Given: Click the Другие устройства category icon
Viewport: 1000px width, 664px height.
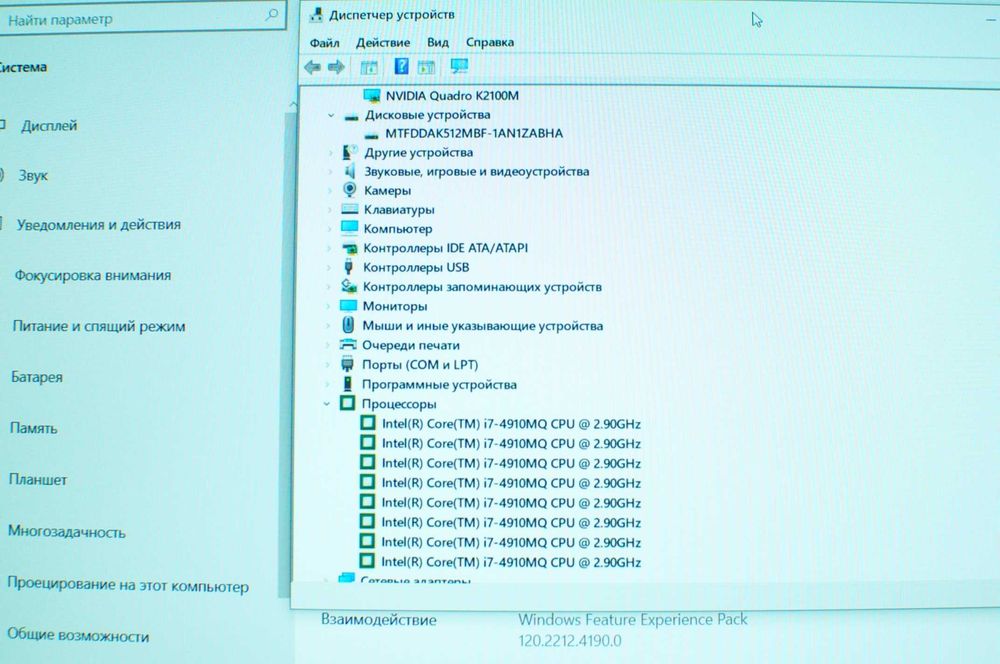Looking at the screenshot, I should pos(349,152).
